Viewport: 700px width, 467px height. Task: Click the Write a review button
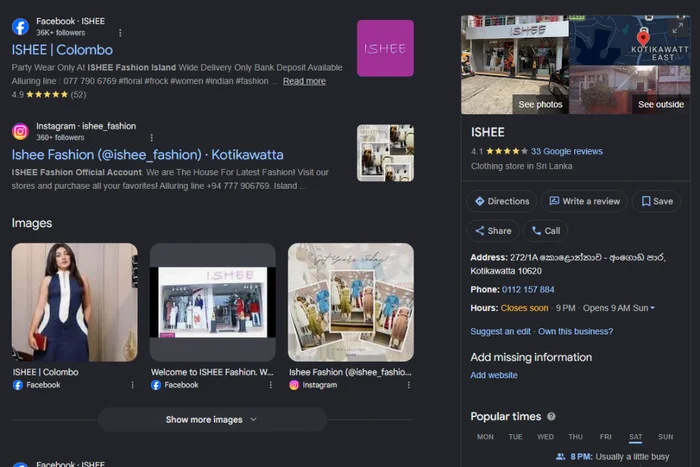[x=584, y=201]
